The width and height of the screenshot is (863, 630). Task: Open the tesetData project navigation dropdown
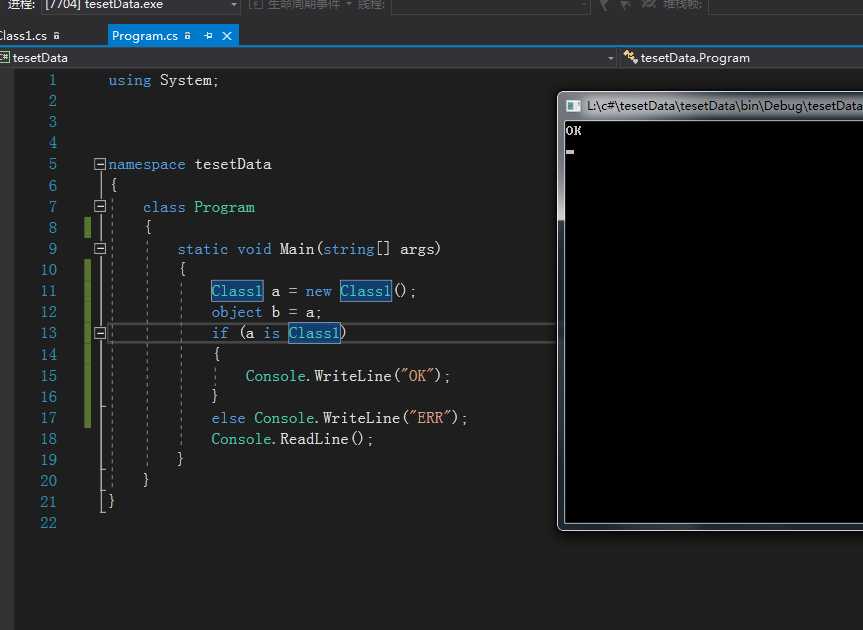click(611, 58)
